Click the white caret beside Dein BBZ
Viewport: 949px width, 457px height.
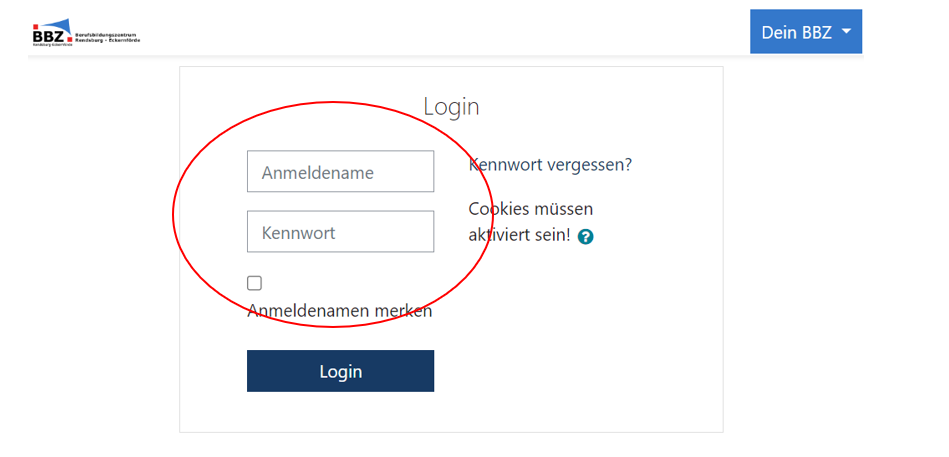tap(846, 32)
